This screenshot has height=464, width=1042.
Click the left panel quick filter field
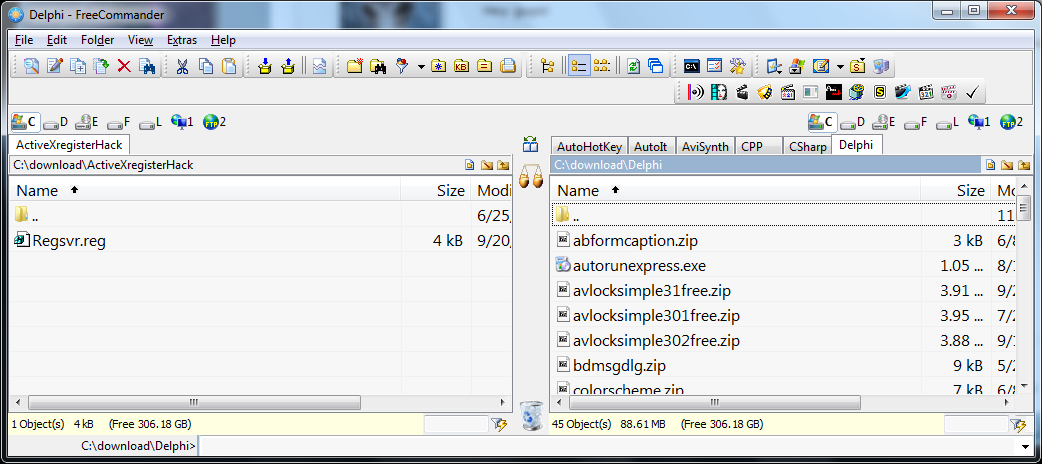[x=456, y=423]
